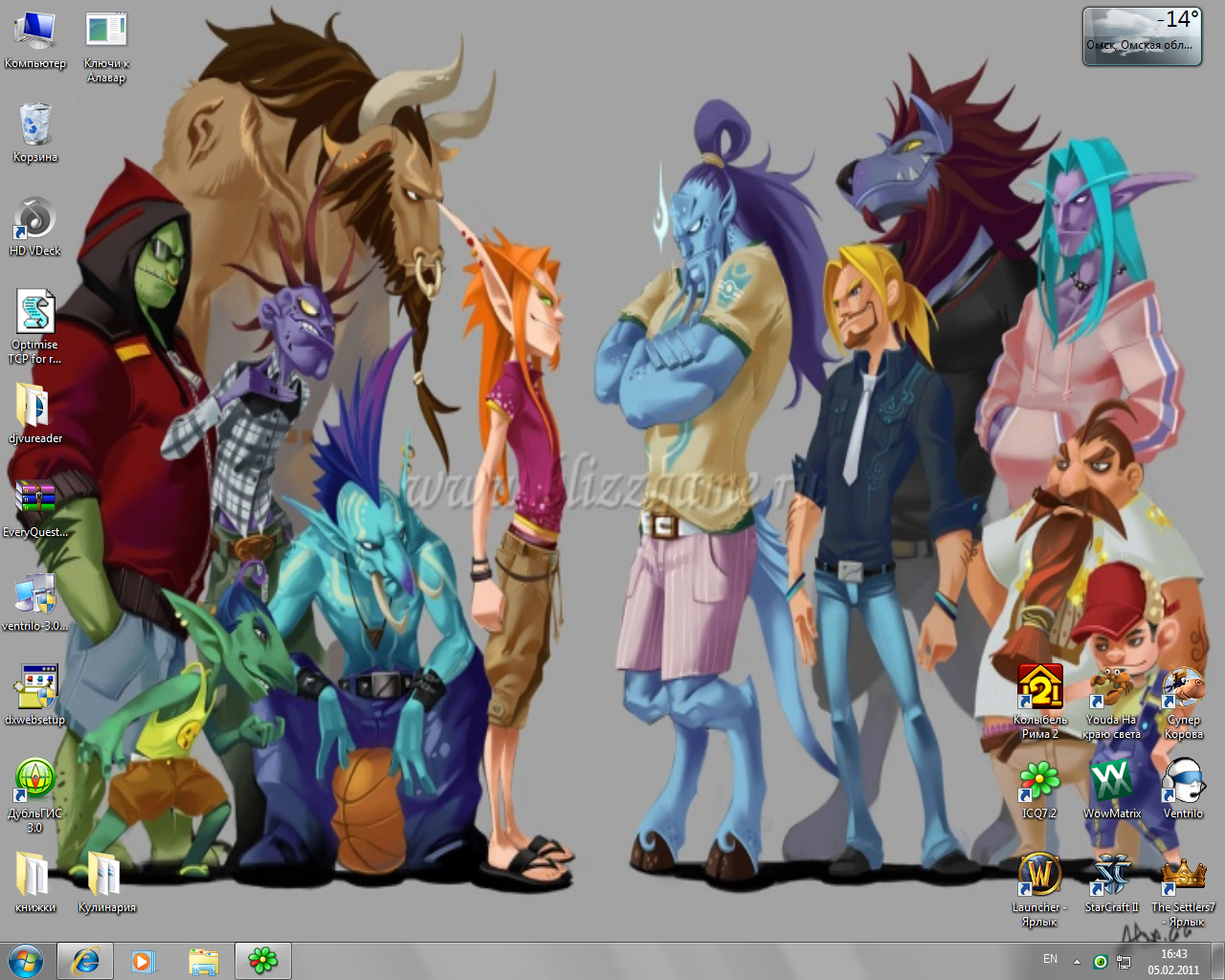
Task: Open the EveryQuest archive file
Action: (x=35, y=507)
